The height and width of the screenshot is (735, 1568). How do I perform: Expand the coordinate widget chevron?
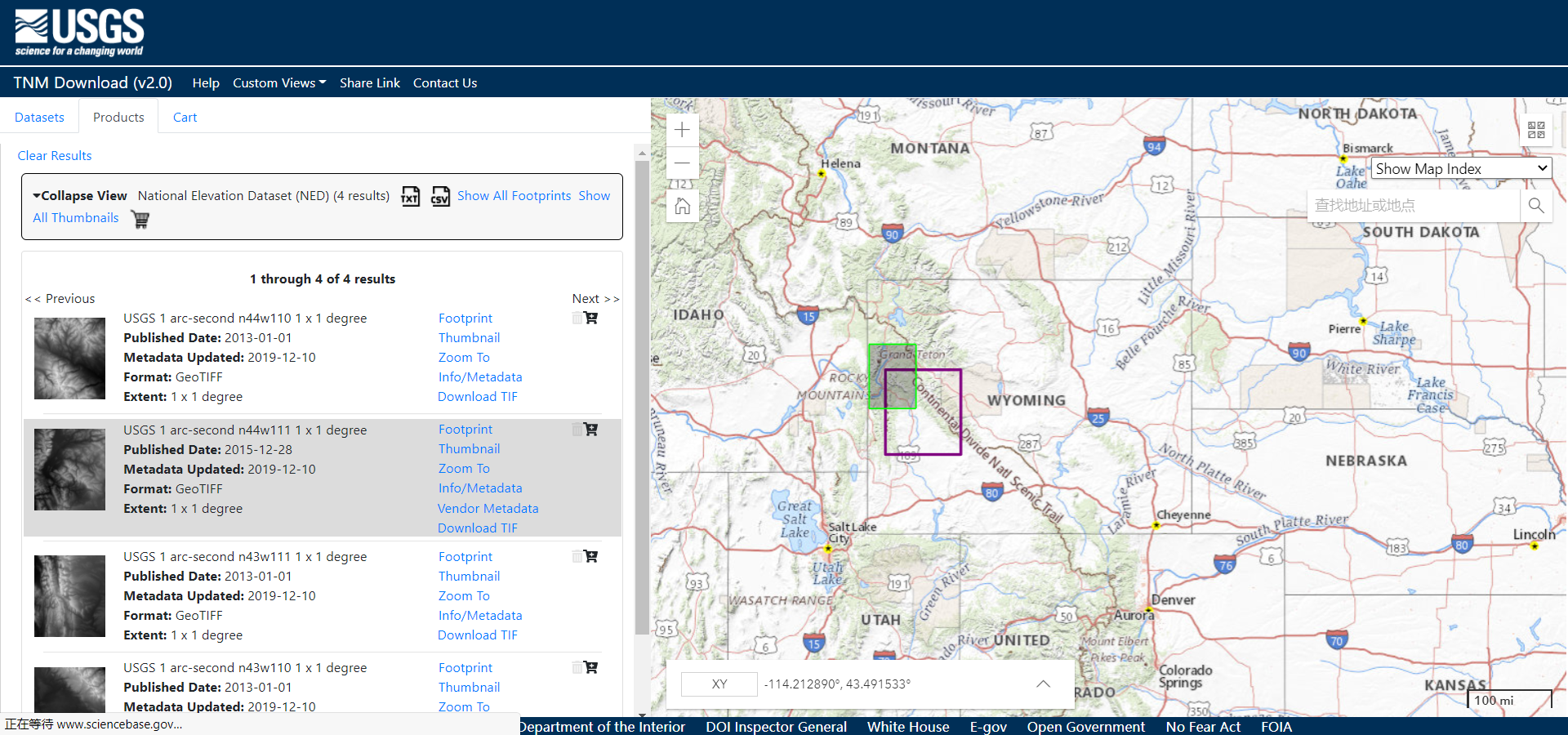(x=1043, y=684)
